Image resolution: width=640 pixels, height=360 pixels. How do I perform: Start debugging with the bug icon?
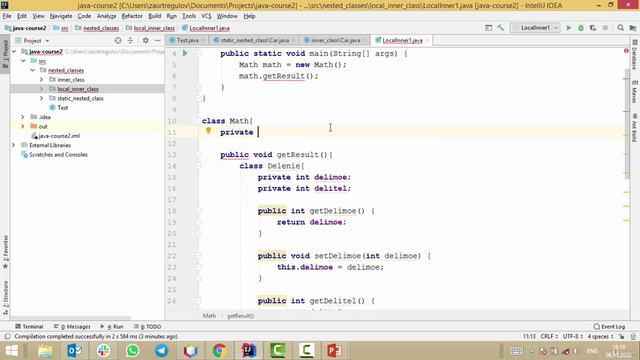[581, 28]
